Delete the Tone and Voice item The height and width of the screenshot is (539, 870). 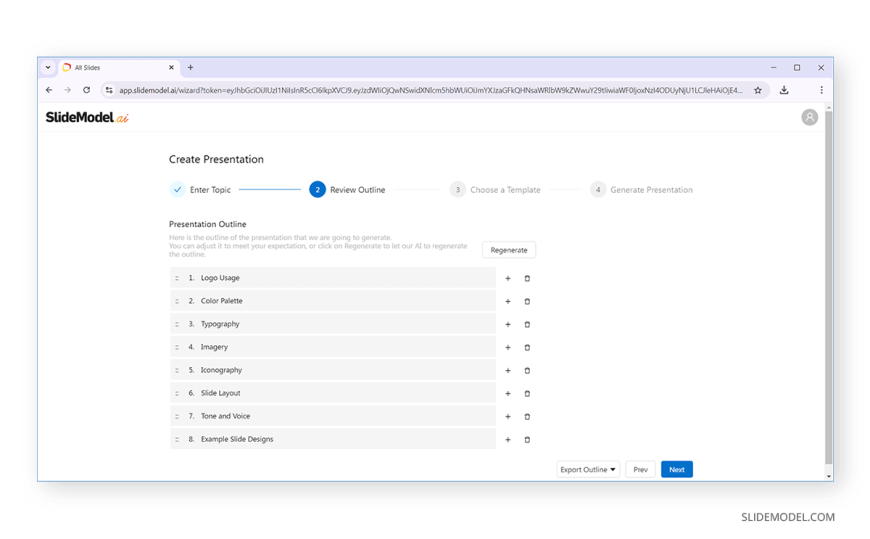527,416
